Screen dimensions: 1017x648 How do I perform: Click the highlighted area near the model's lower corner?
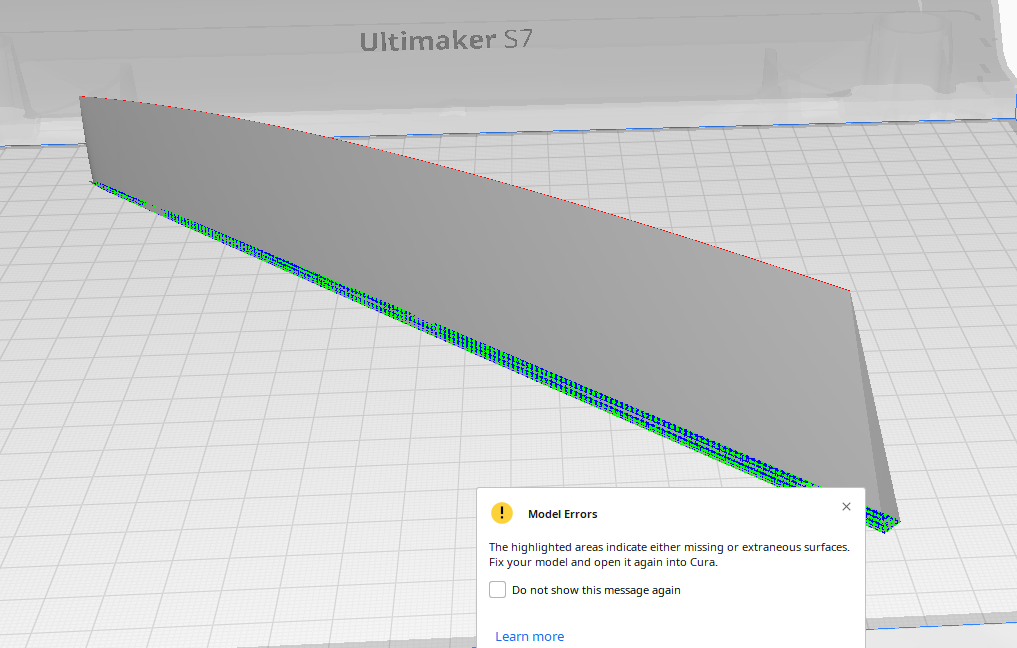point(880,520)
